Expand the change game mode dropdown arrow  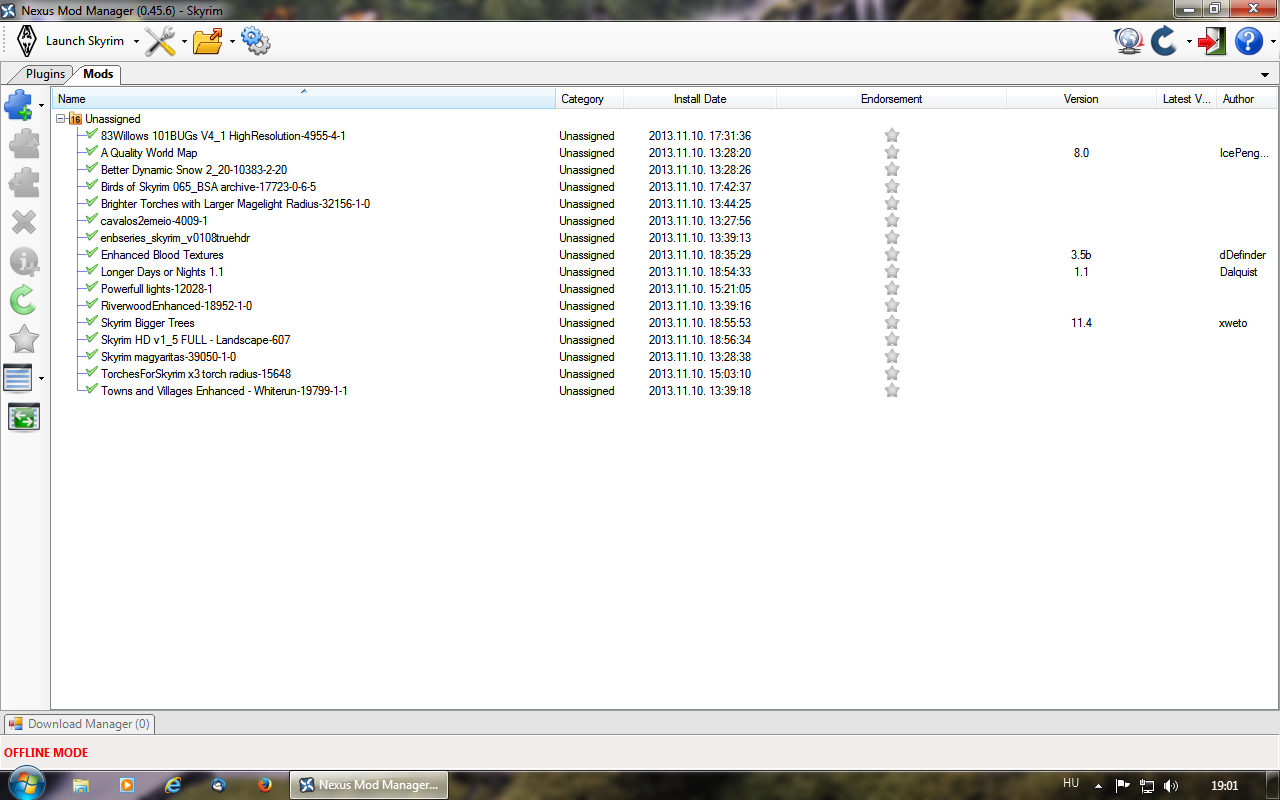tap(1188, 41)
